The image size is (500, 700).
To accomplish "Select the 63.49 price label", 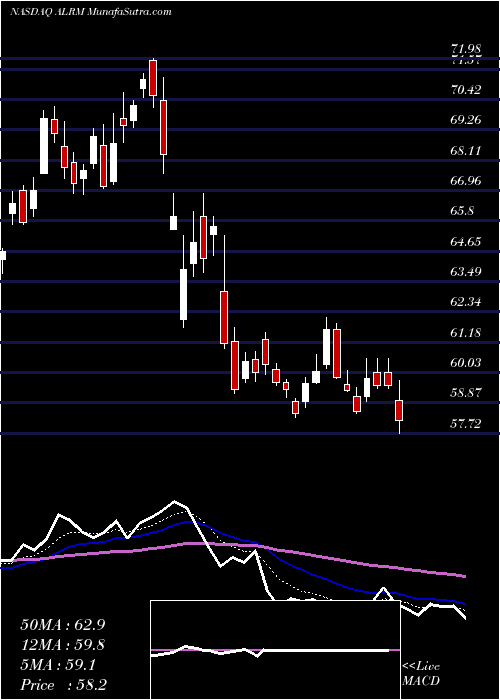I will click(467, 272).
